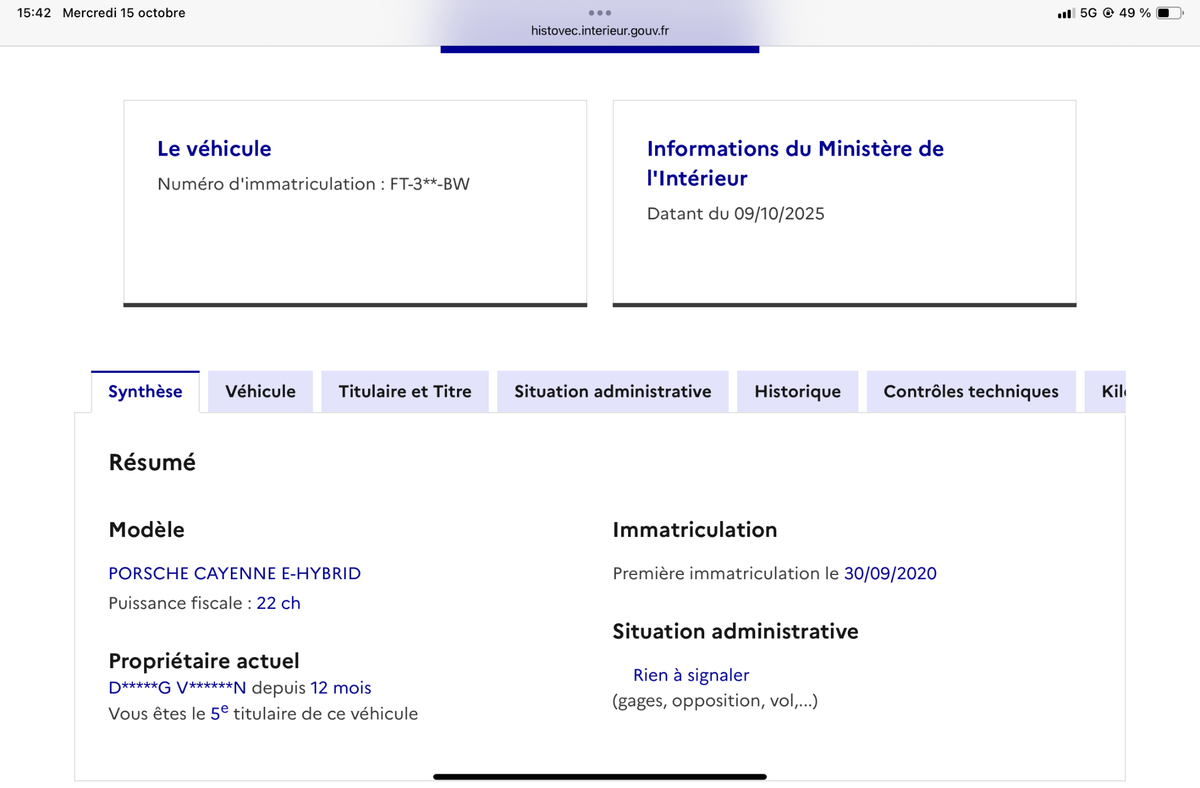1200x788 pixels.
Task: Click Rien à signaler status
Action: click(691, 675)
